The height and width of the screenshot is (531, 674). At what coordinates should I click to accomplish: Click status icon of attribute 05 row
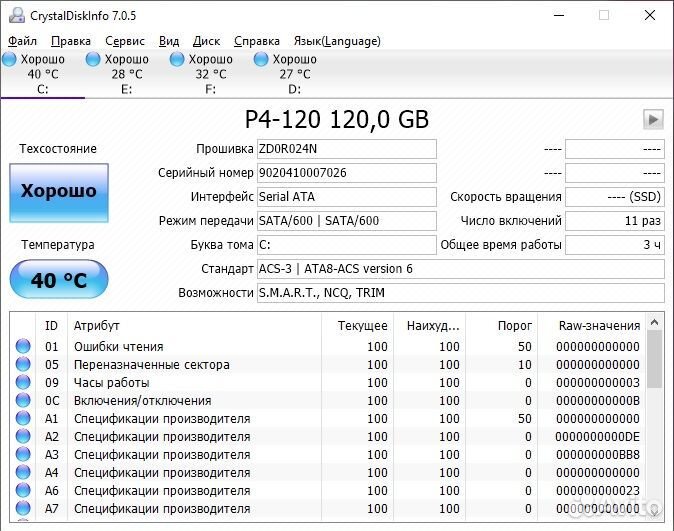click(x=23, y=364)
